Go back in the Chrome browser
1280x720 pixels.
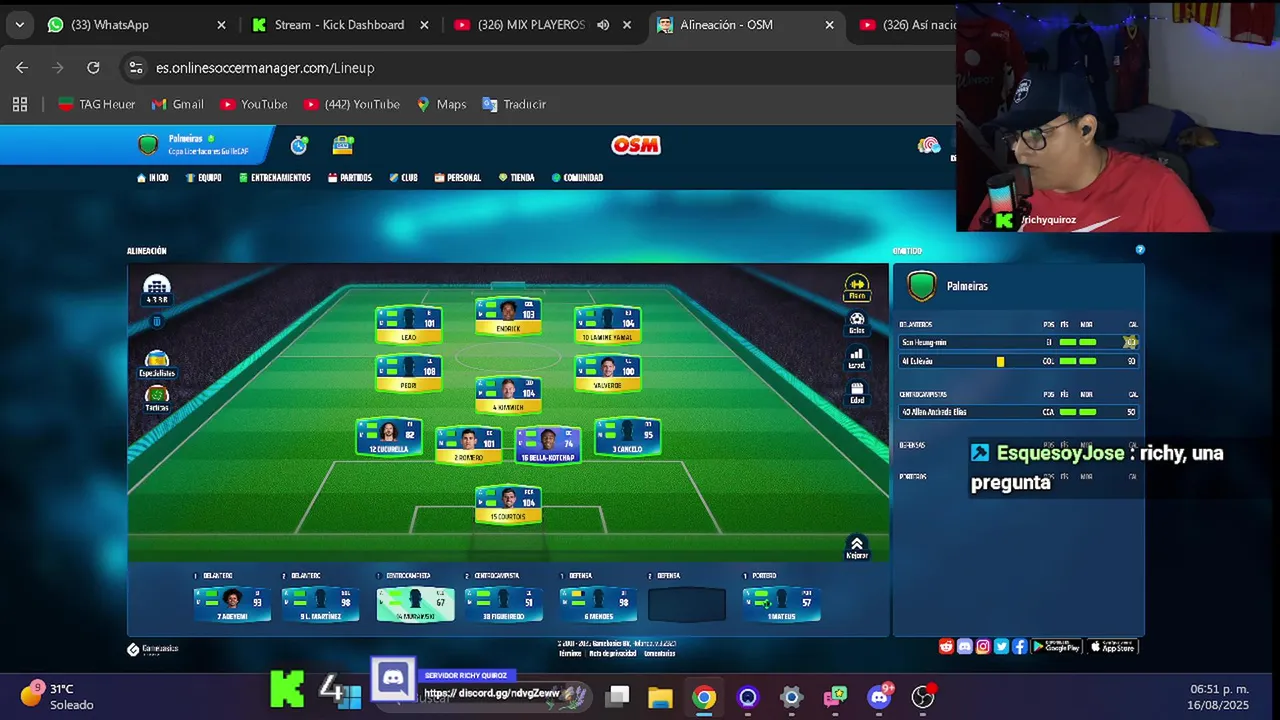[22, 68]
